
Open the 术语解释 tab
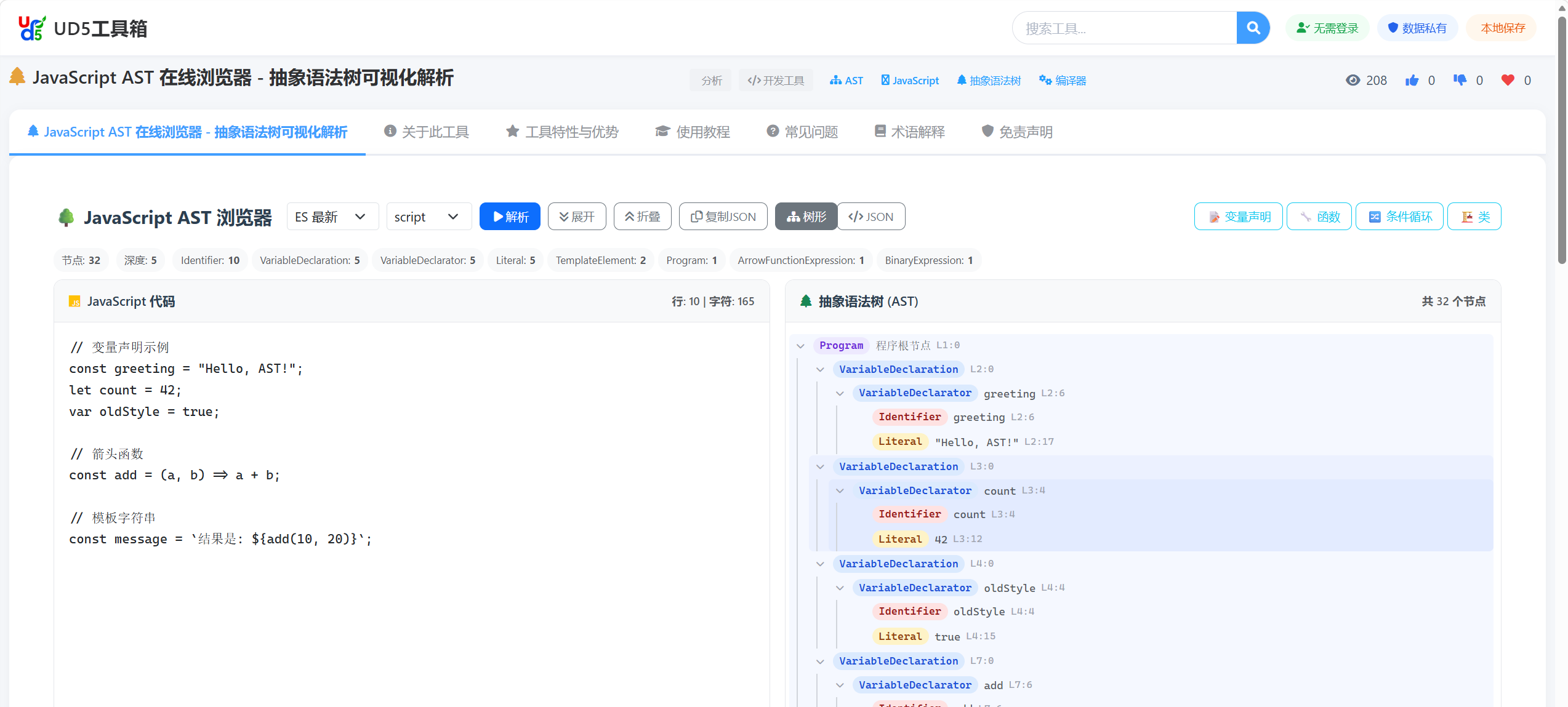coord(909,132)
